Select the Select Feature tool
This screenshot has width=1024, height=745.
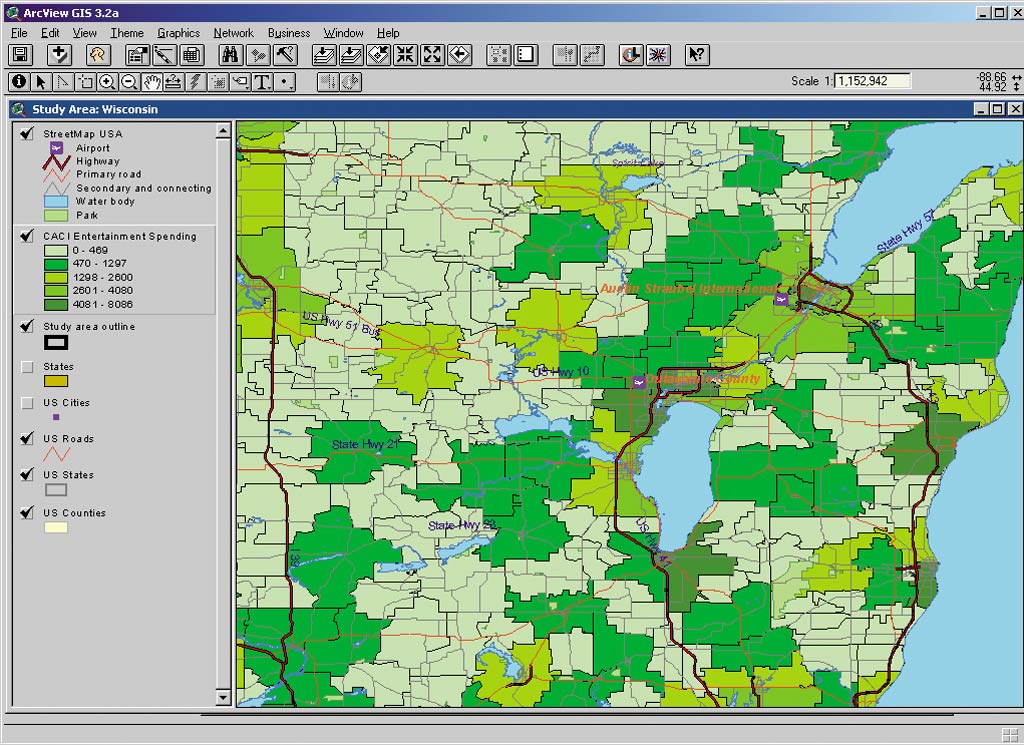coord(86,82)
